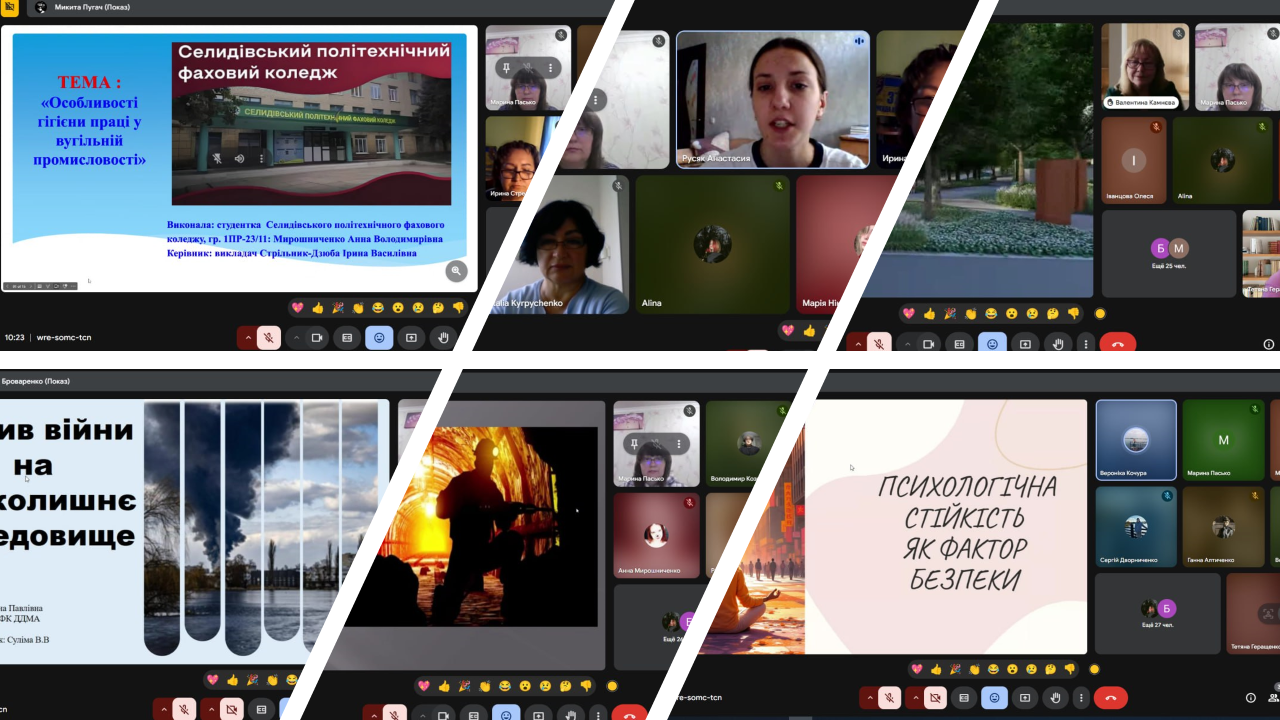Open three-dot menu on Марина Пасько tile, hygiene-topic call
Screen dimensions: 1280x720
pyautogui.click(x=550, y=68)
